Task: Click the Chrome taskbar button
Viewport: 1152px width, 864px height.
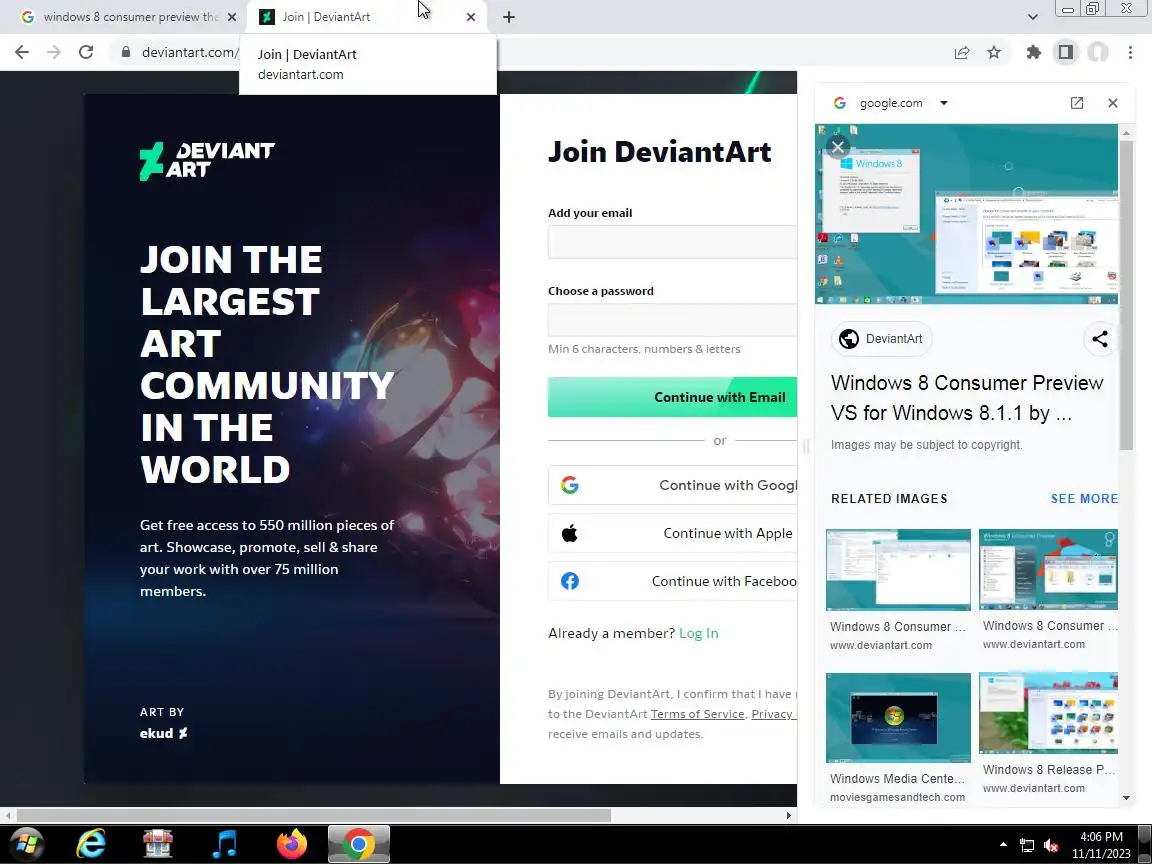Action: point(359,844)
